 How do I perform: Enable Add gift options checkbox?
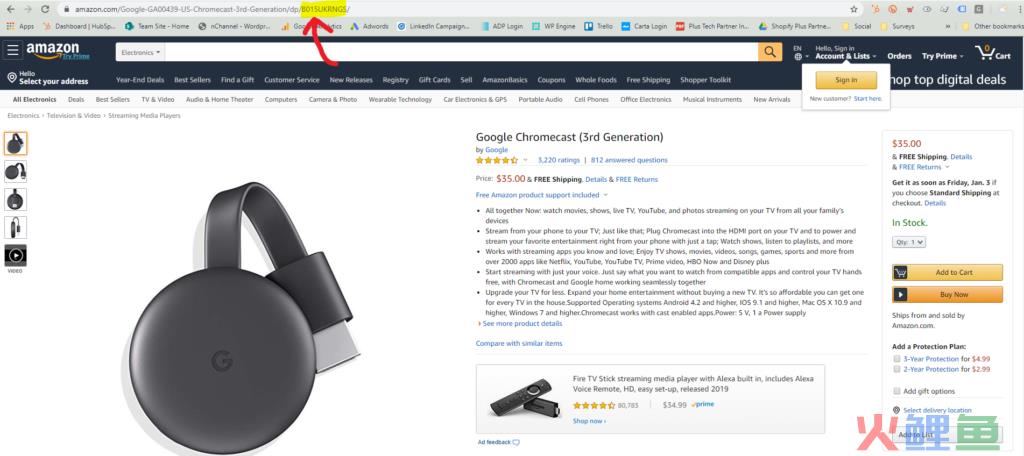(897, 391)
